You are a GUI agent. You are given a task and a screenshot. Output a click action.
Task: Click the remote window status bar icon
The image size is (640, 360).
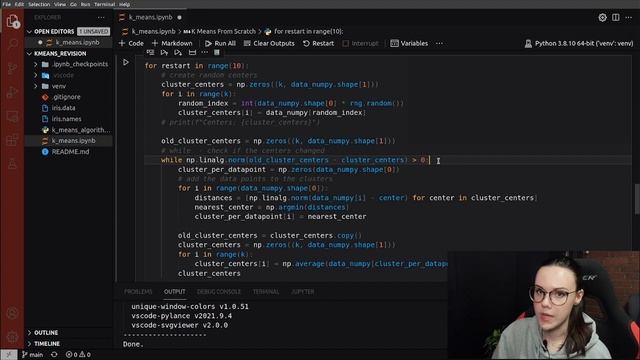pyautogui.click(x=9, y=355)
